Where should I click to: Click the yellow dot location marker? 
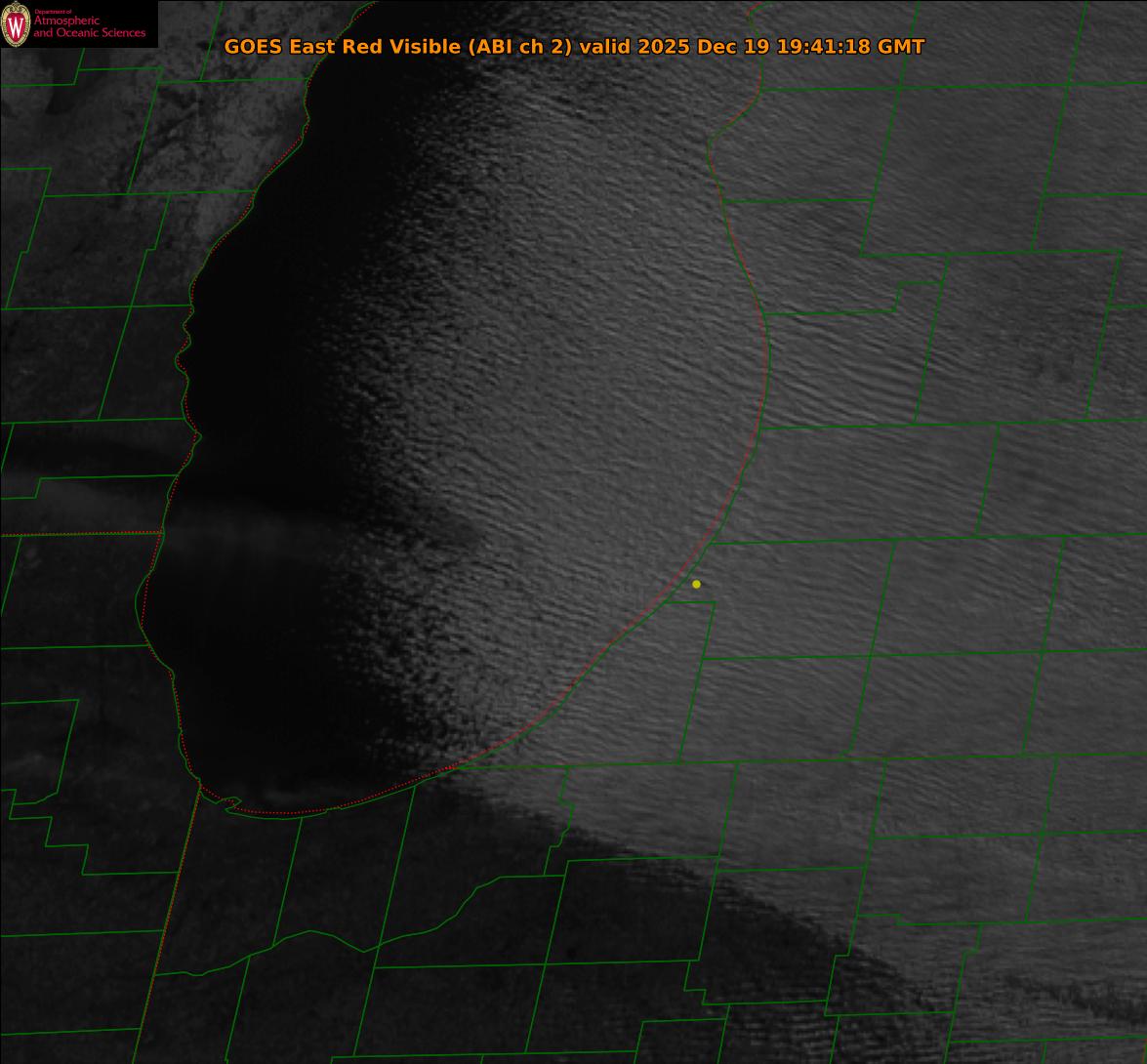696,584
